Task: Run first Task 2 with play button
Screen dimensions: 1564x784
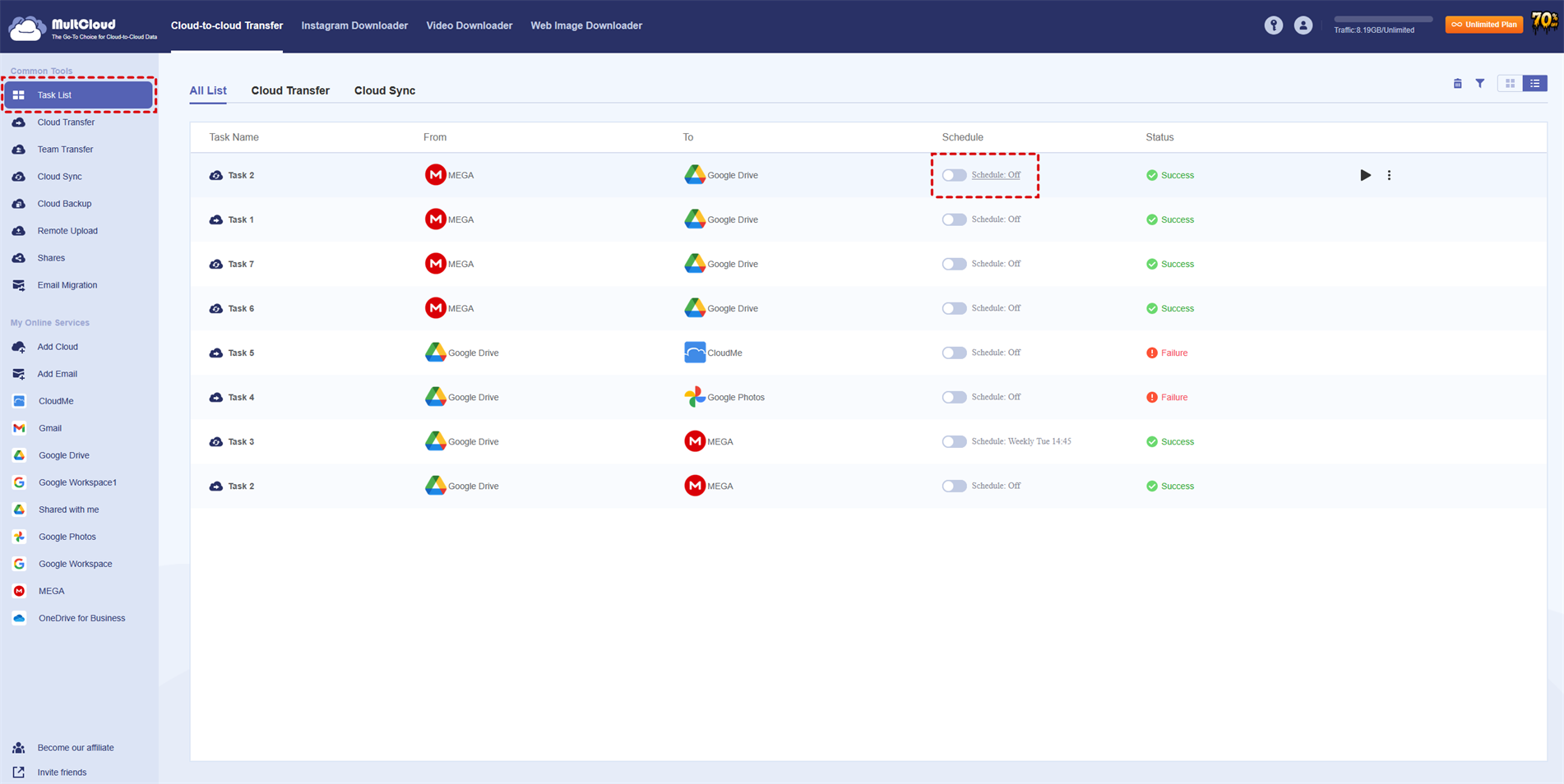Action: click(1365, 175)
